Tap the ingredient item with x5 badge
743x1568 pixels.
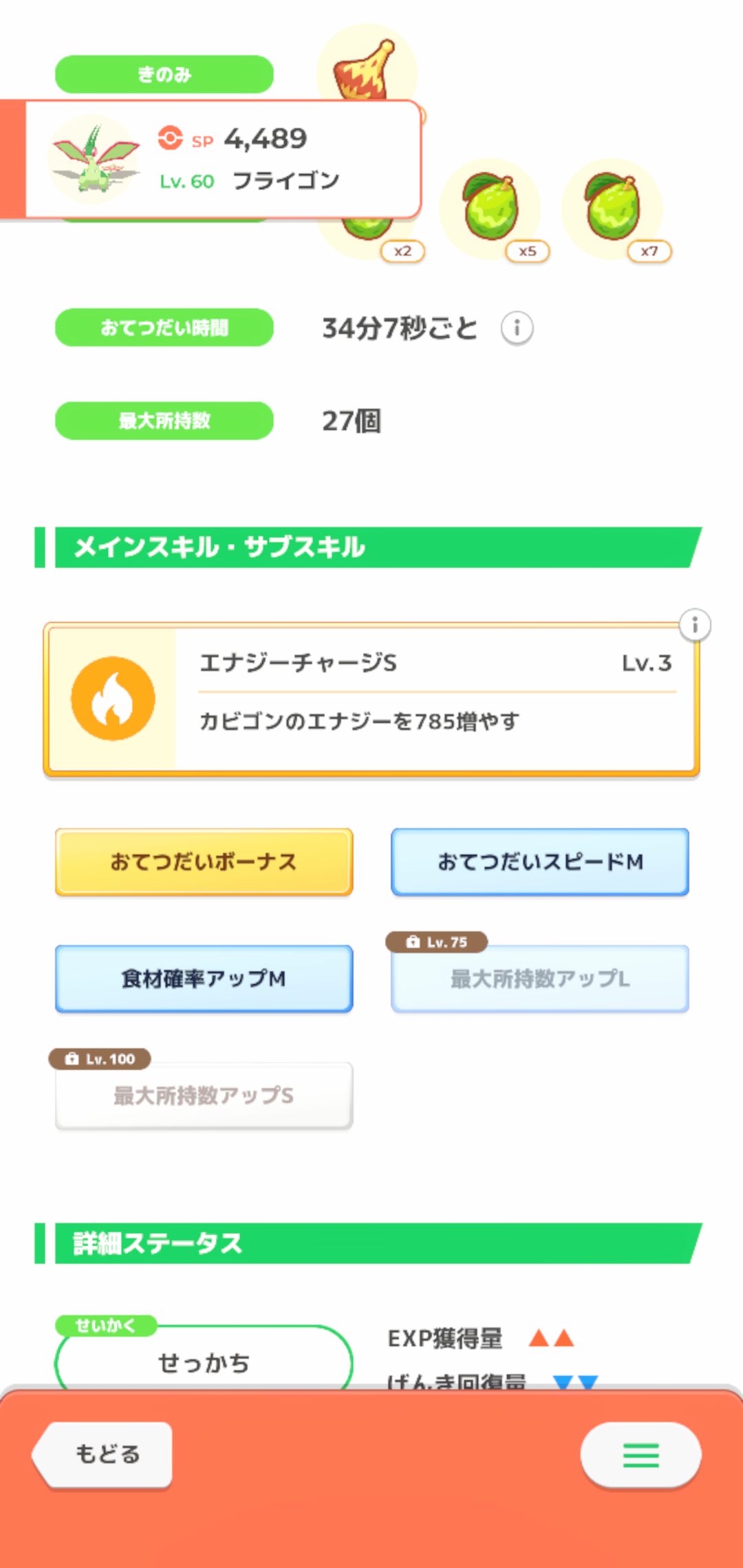click(489, 209)
